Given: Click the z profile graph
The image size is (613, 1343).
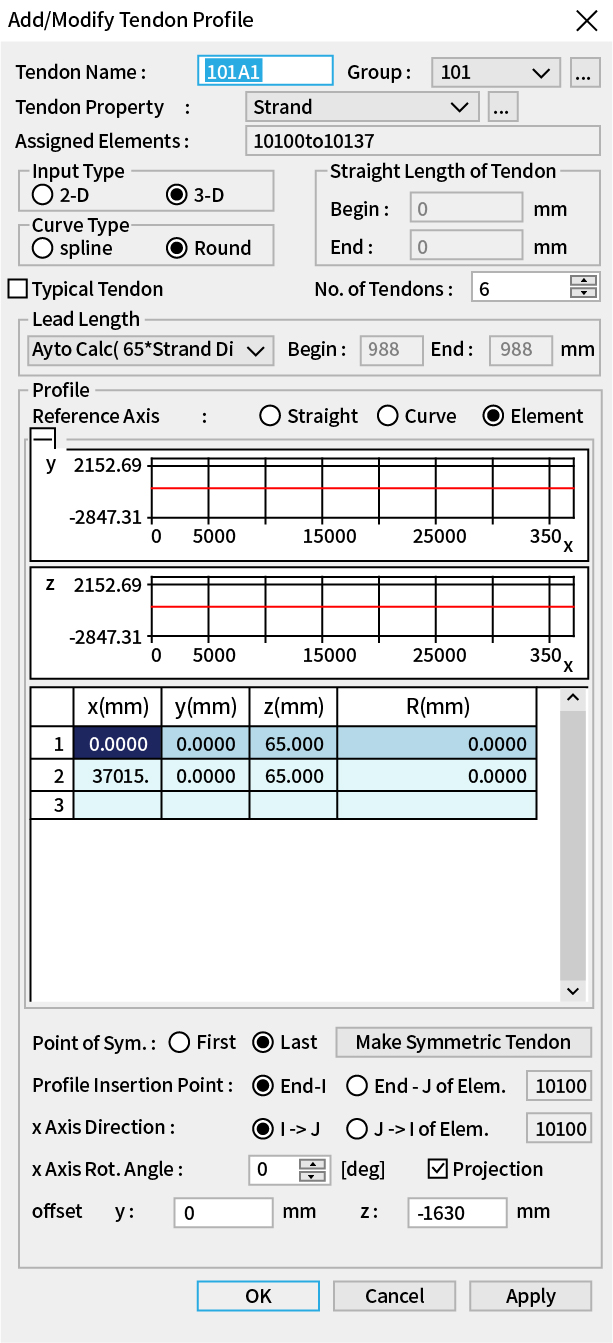Looking at the screenshot, I should pos(309,624).
